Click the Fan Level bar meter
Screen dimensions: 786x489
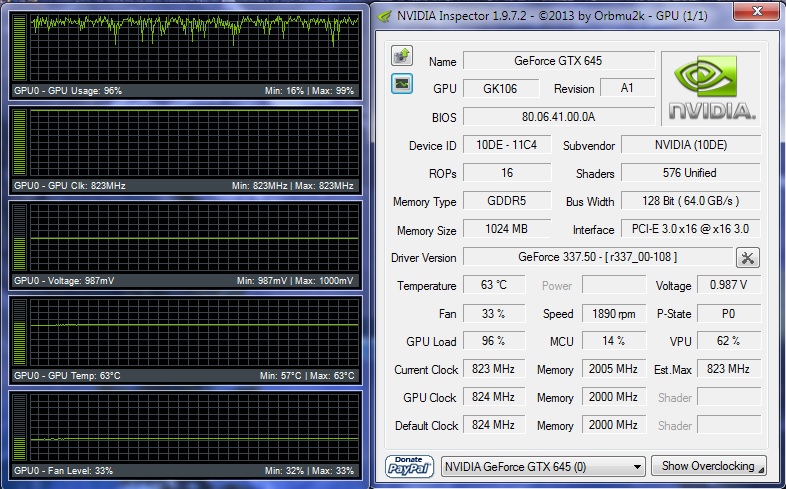[20, 427]
